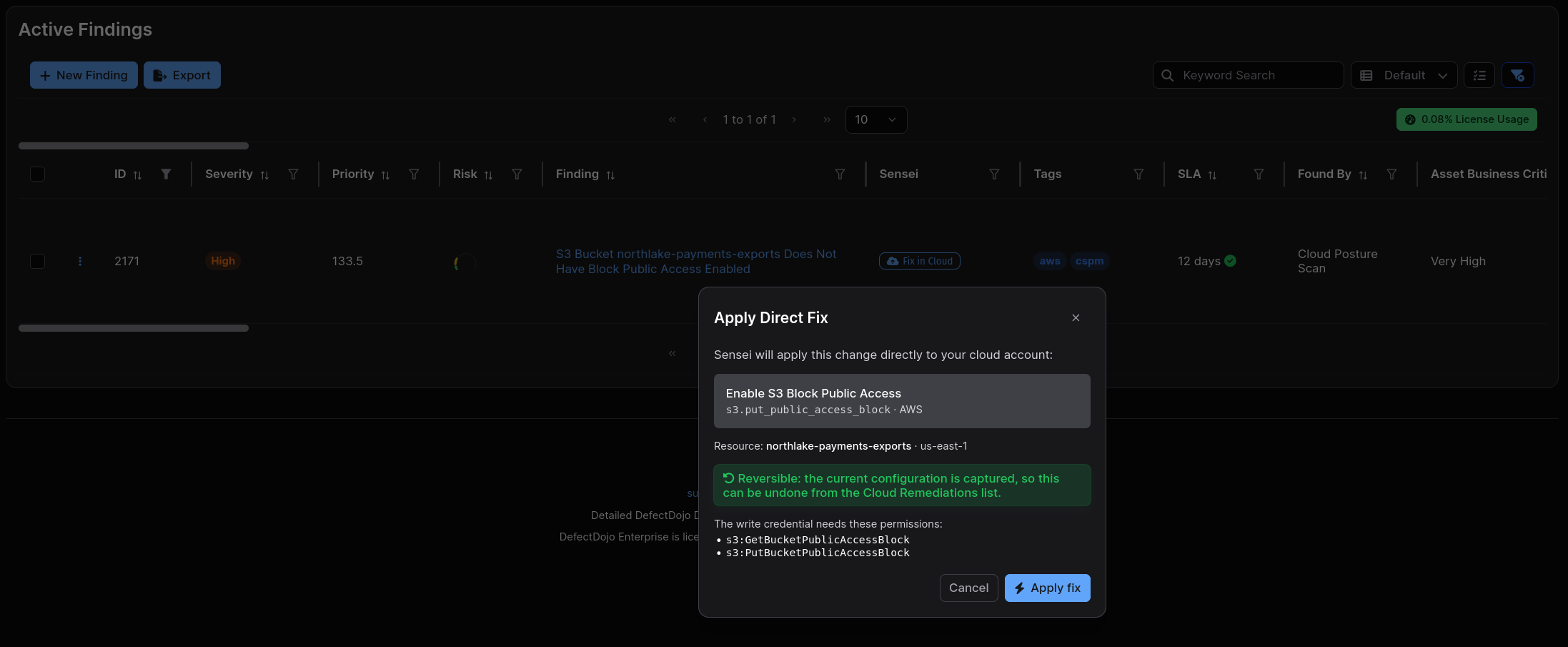
Task: Click the Apply fix button
Action: (1047, 588)
